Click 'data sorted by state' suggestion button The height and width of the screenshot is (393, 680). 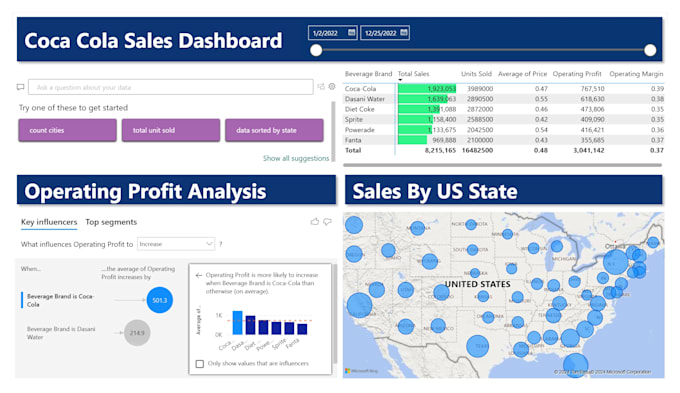tap(274, 130)
